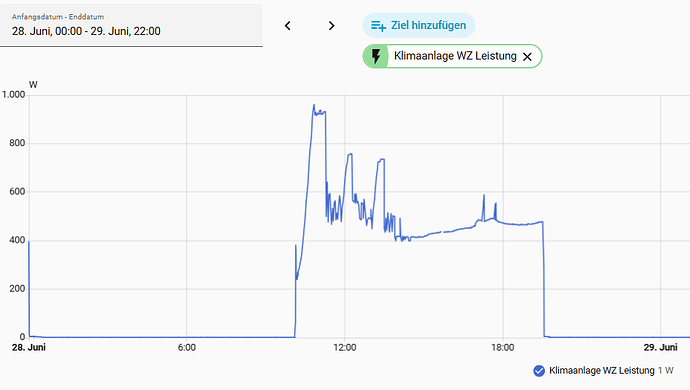
Task: Click the list-plus icon in Ziel hinzufügen
Action: point(378,26)
